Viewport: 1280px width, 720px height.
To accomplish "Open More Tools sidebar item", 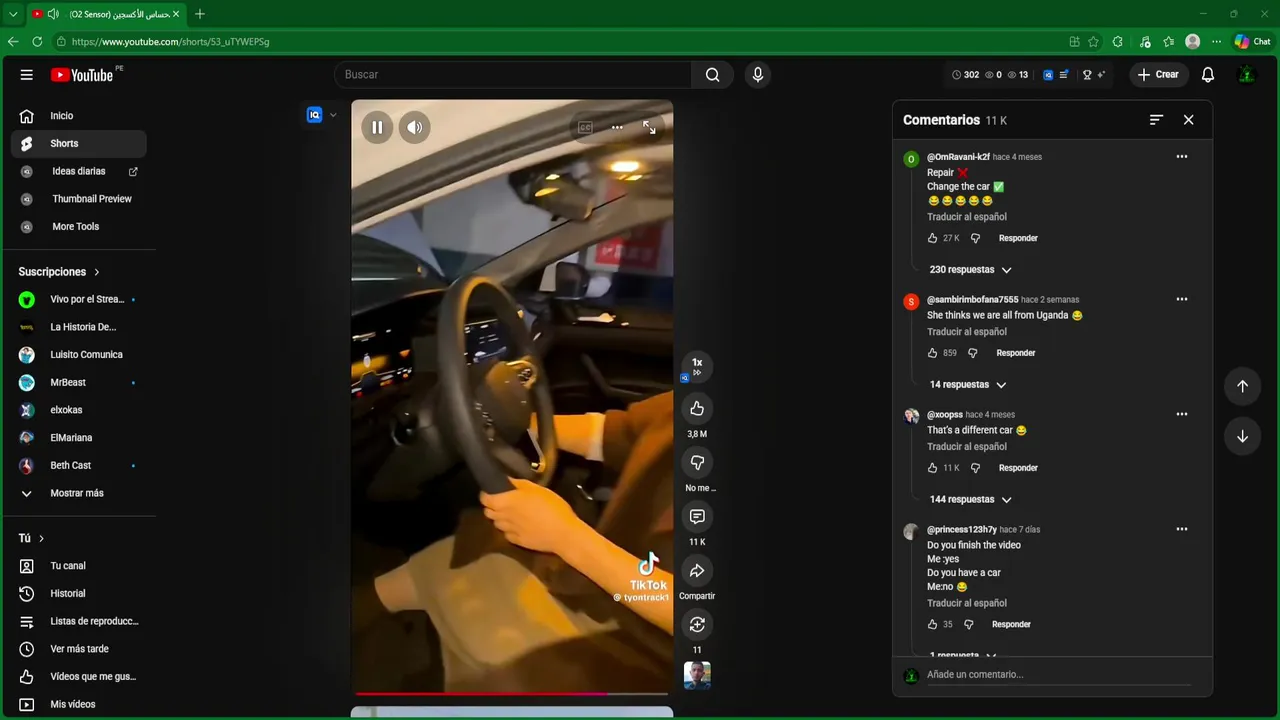I will 79,227.
